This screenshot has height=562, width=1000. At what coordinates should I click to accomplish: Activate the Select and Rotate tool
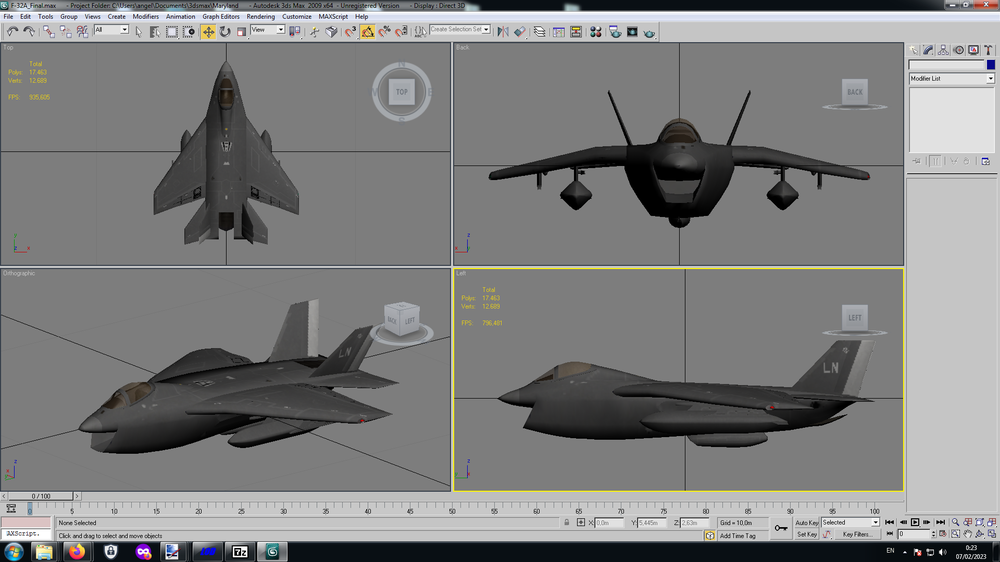coord(225,31)
